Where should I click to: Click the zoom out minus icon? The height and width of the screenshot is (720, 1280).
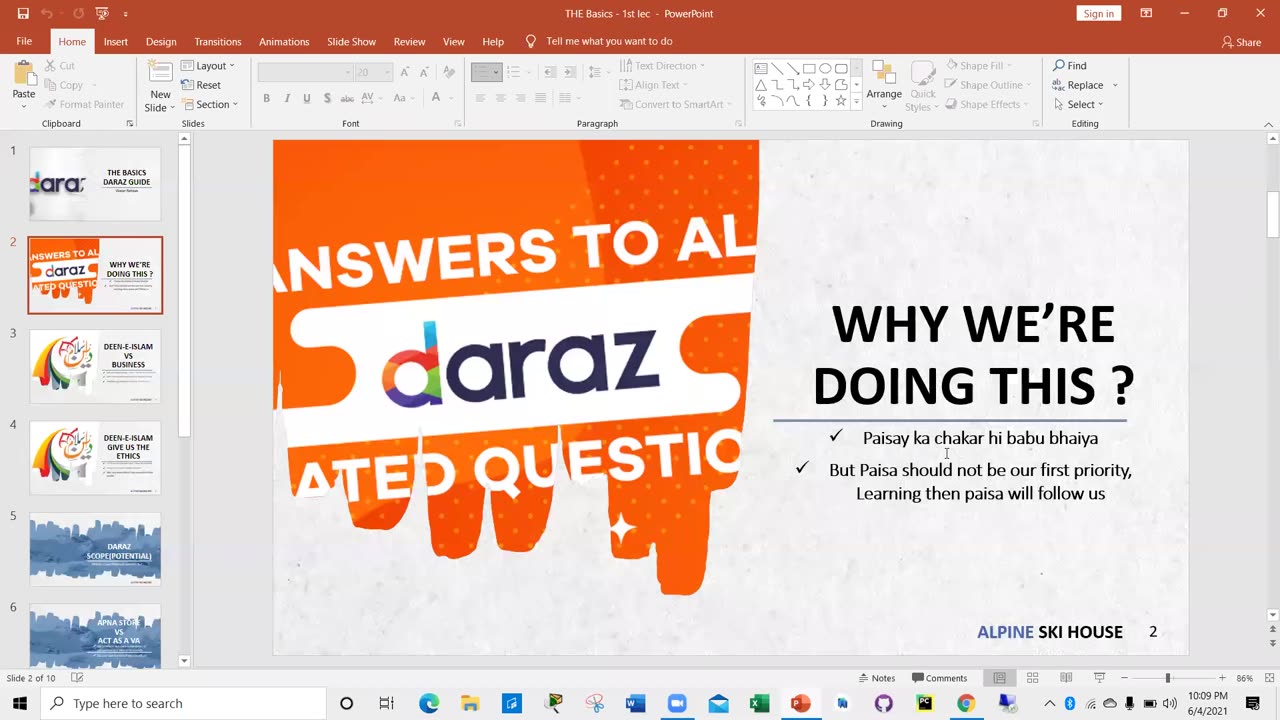pyautogui.click(x=1124, y=678)
